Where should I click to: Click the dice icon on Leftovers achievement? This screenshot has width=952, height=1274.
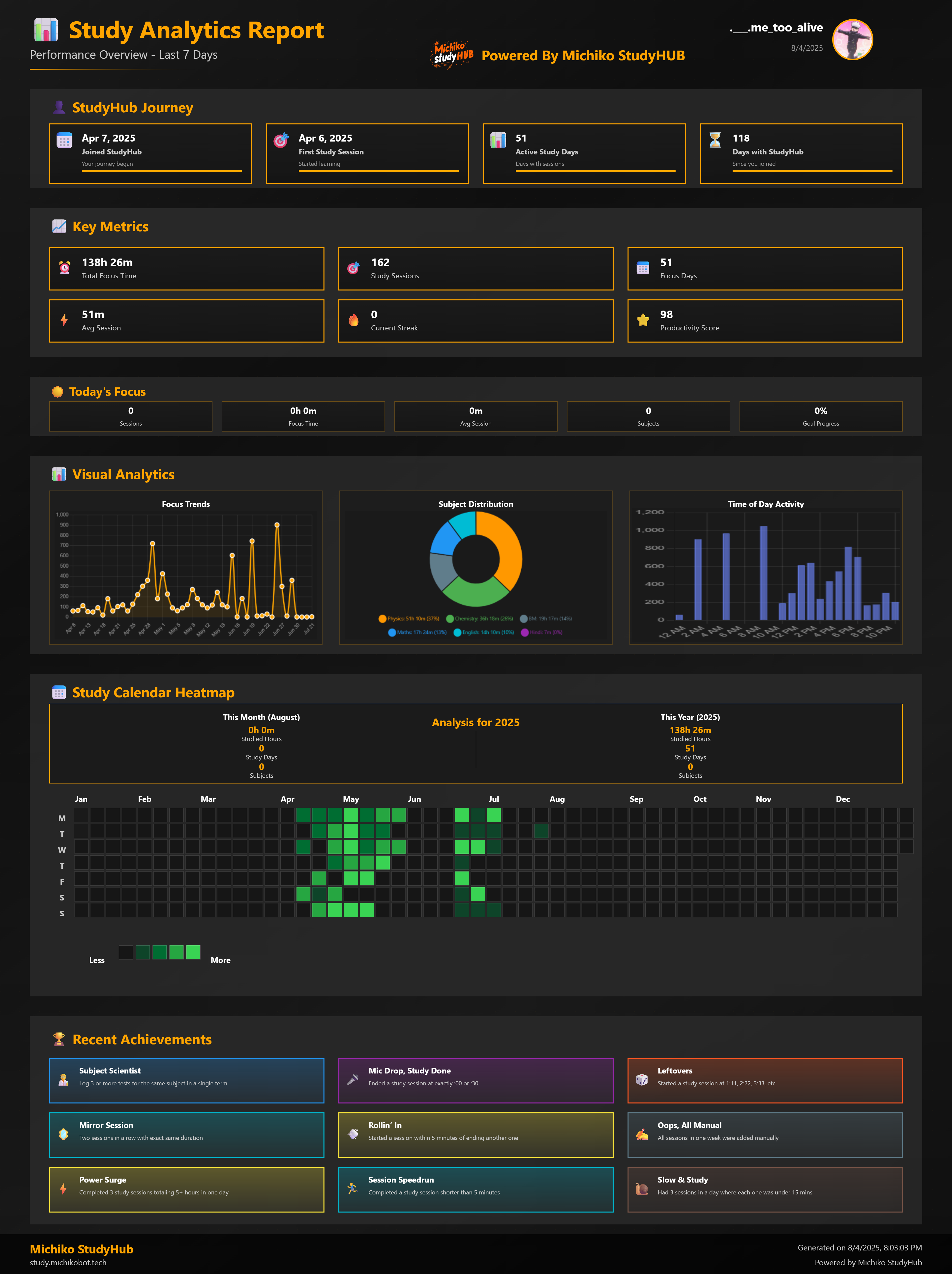pyautogui.click(x=642, y=1079)
